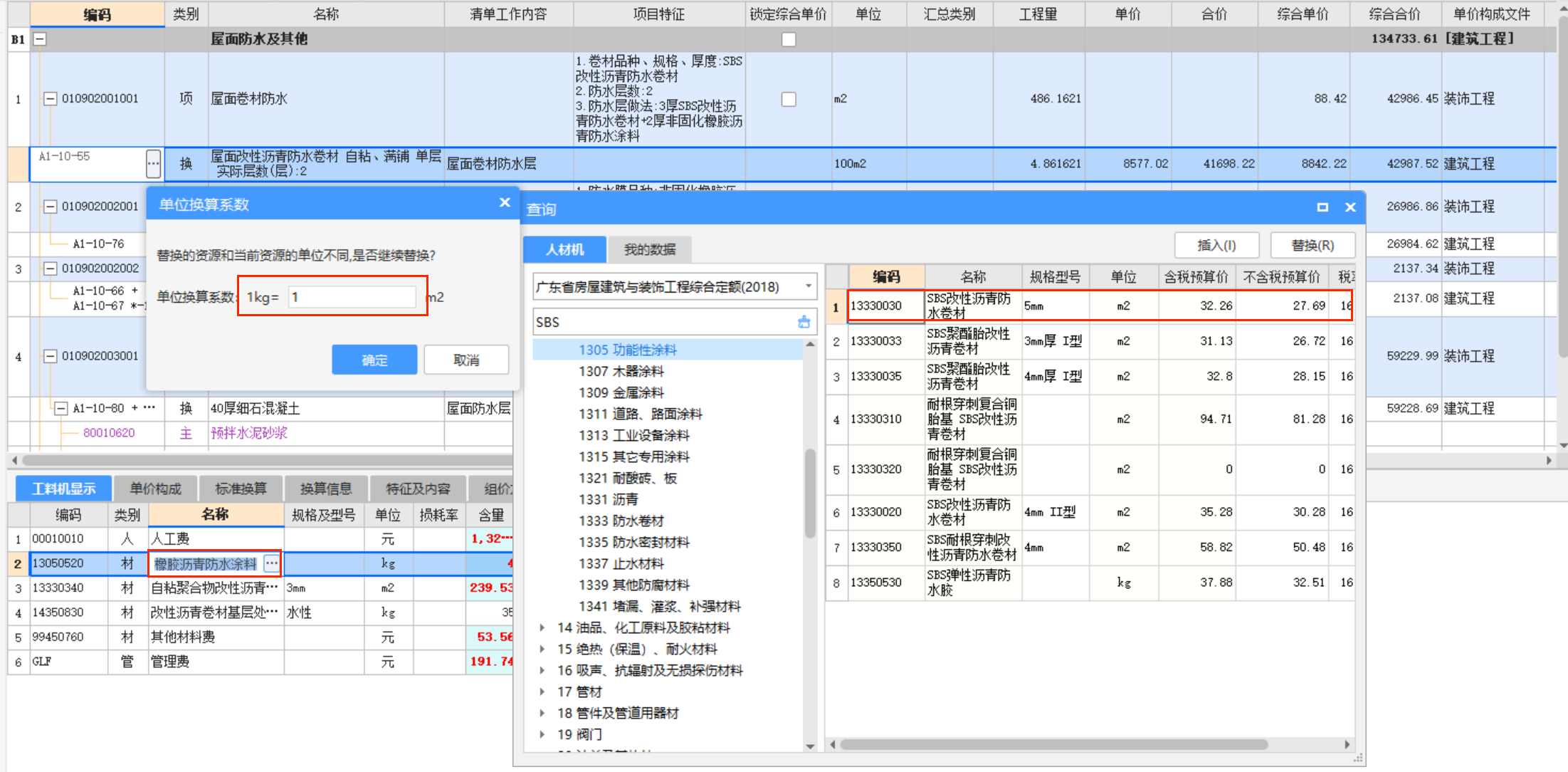Expand category 17 管材
Screen dimensions: 1568x772
pos(542,692)
